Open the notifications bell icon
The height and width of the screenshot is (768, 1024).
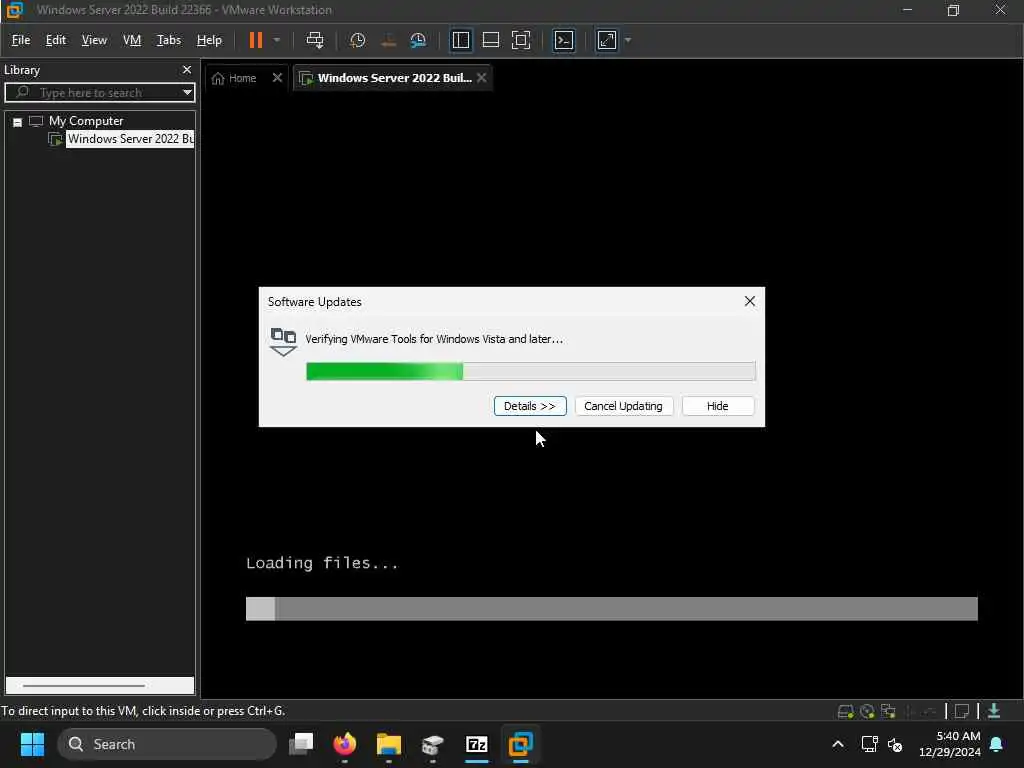coord(997,744)
